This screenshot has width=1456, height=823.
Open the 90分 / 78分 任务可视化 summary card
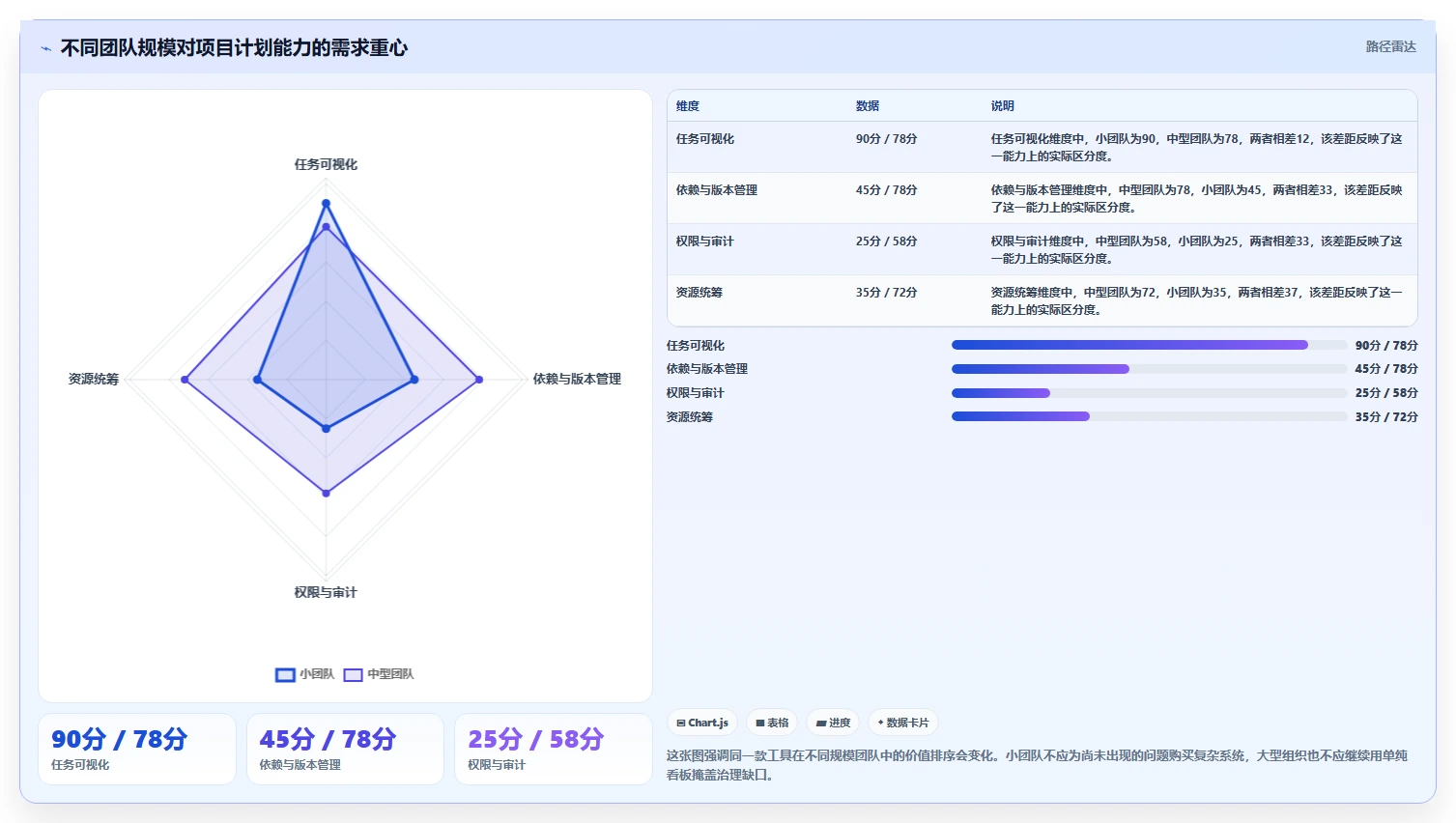pos(137,750)
